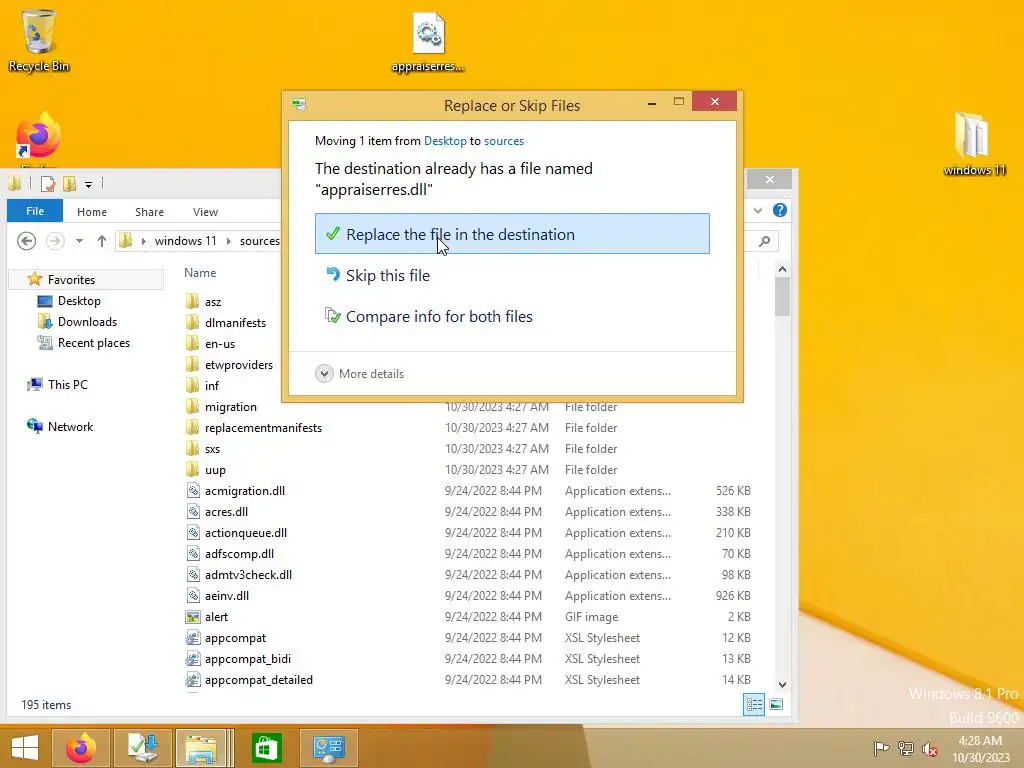Select the acres.dll file

coord(226,511)
